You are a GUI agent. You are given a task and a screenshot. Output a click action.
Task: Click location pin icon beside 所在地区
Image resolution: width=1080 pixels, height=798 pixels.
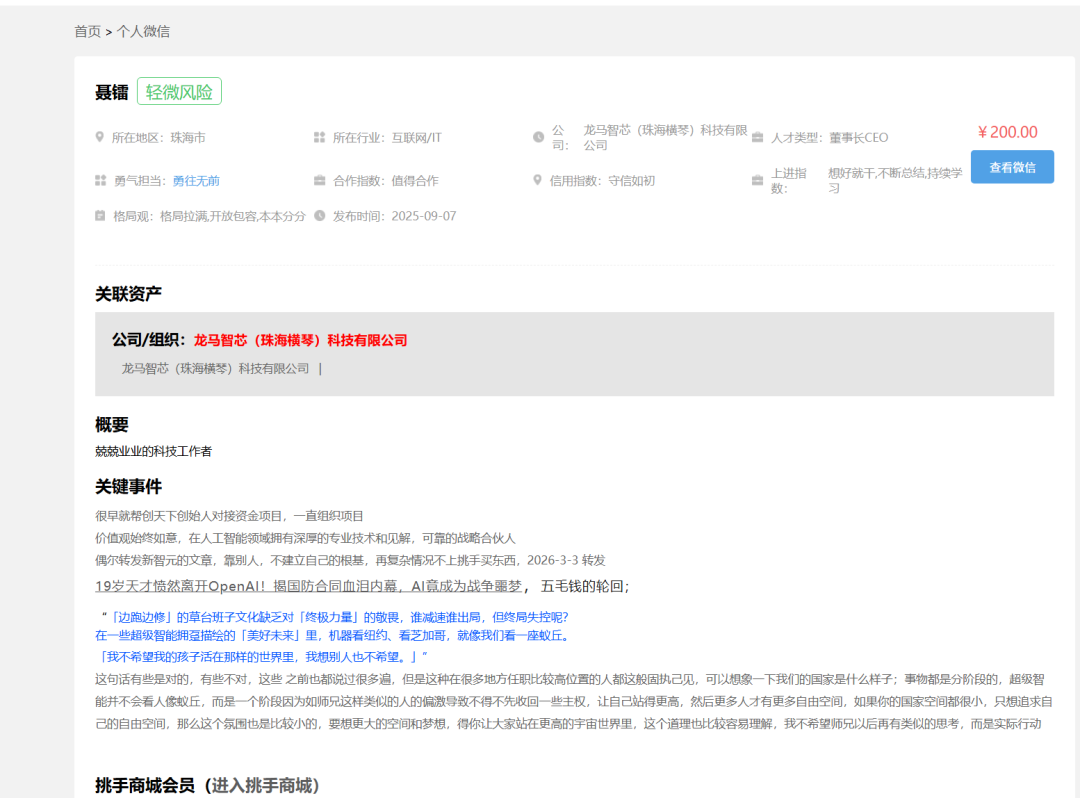coord(100,137)
